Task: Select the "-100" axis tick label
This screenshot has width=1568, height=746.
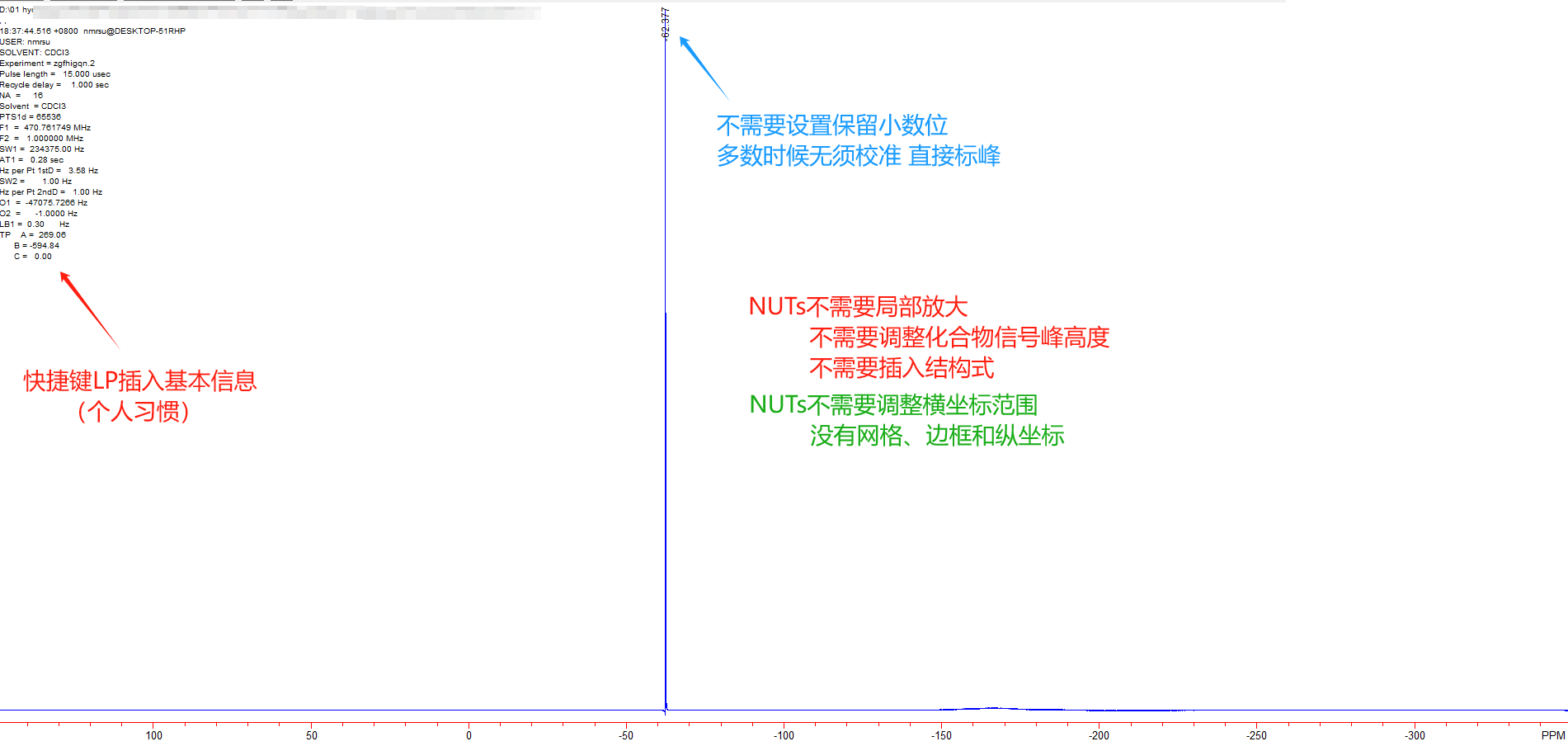Action: [x=784, y=734]
